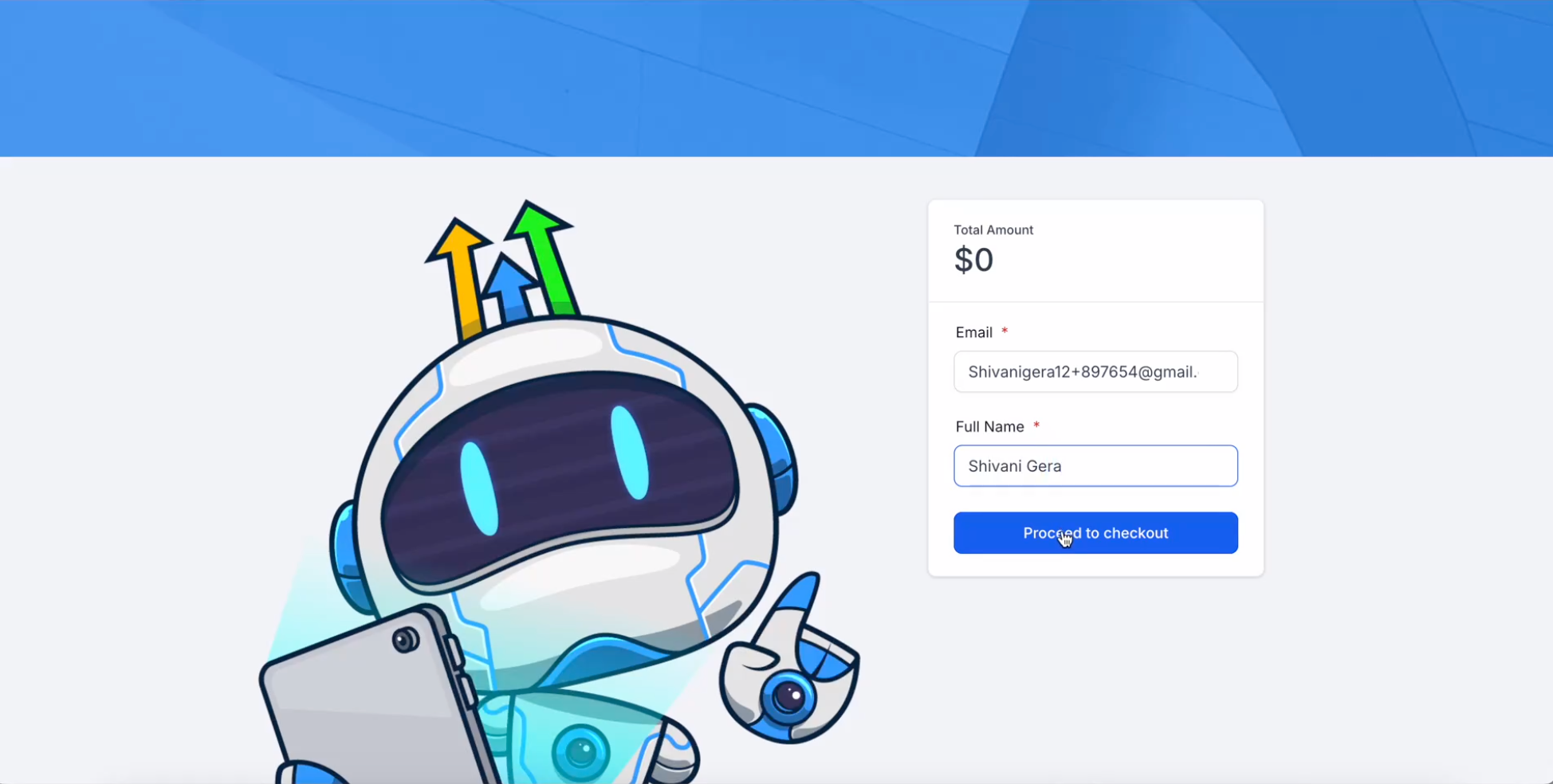Click the $0 total amount value
Image resolution: width=1553 pixels, height=784 pixels.
point(973,261)
